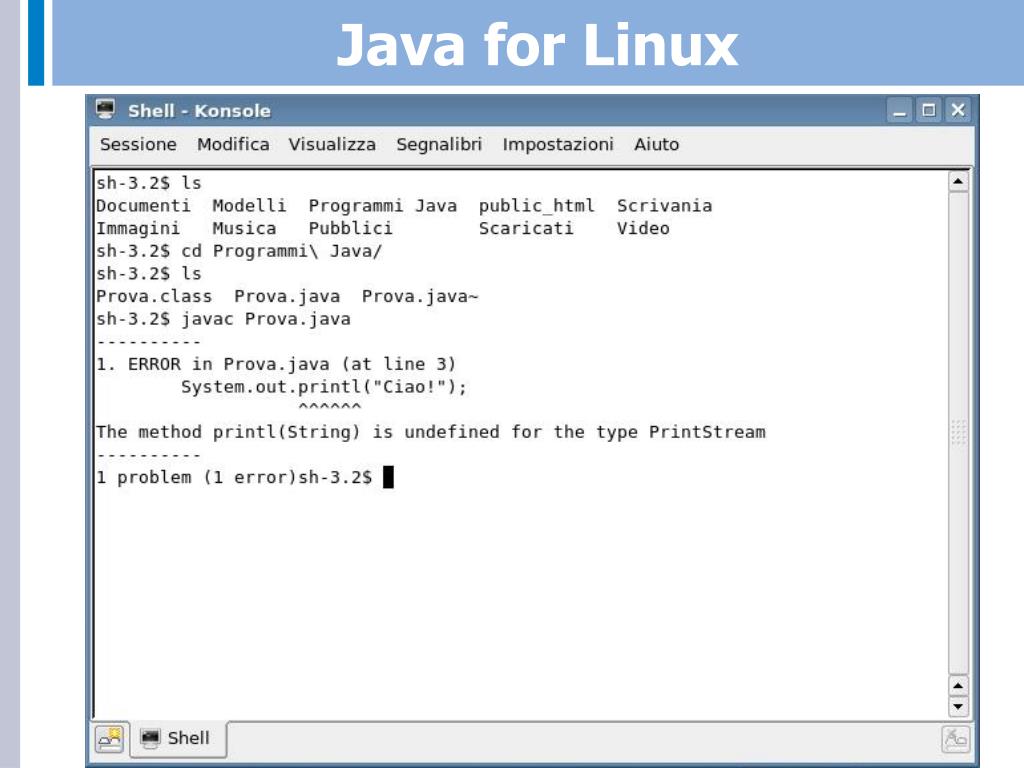This screenshot has width=1024, height=768.
Task: Click the new session icon button
Action: pos(109,739)
